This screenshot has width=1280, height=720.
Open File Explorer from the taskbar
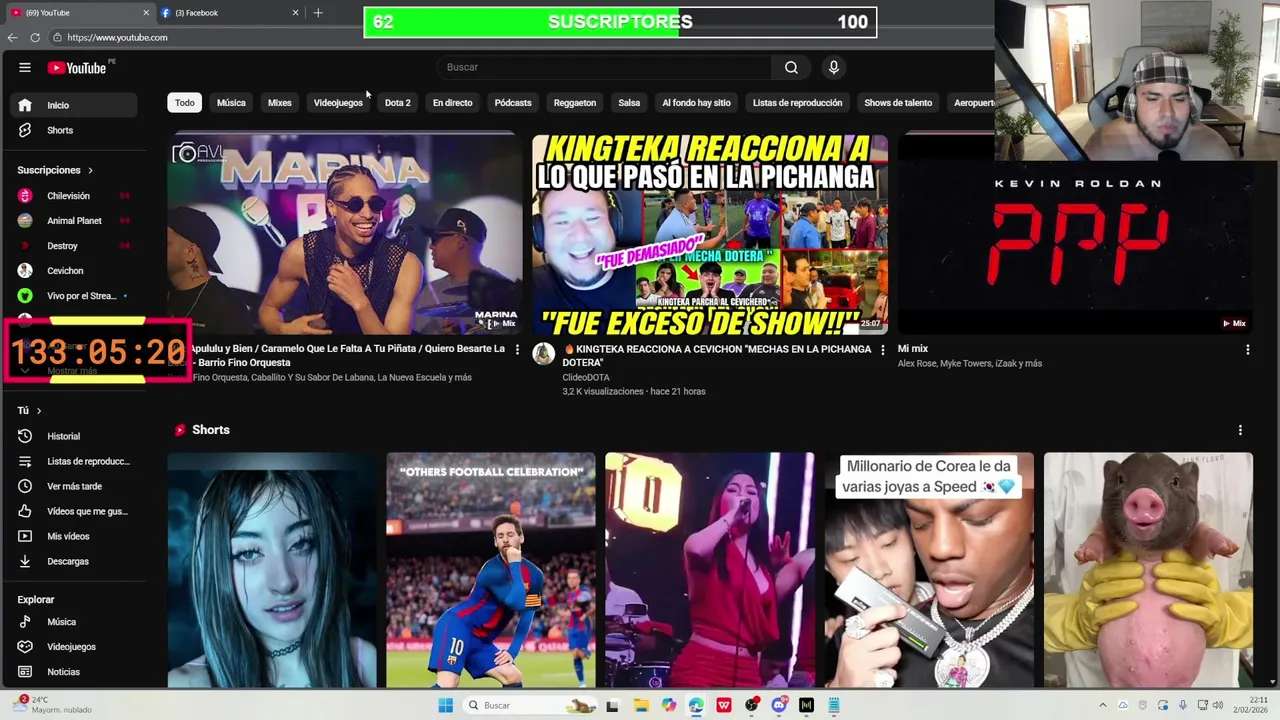(641, 705)
